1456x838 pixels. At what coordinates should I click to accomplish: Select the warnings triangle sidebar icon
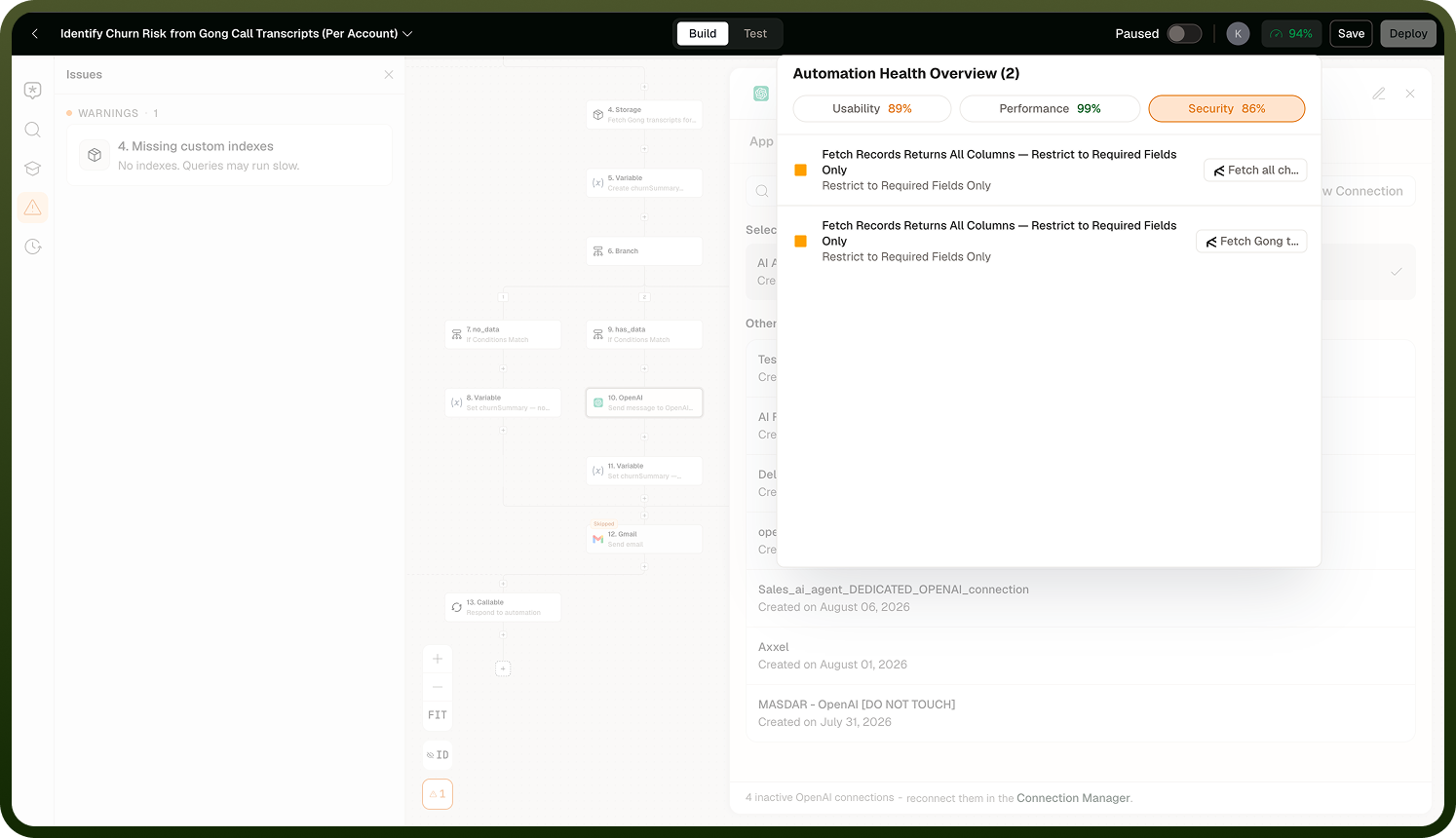click(x=32, y=208)
